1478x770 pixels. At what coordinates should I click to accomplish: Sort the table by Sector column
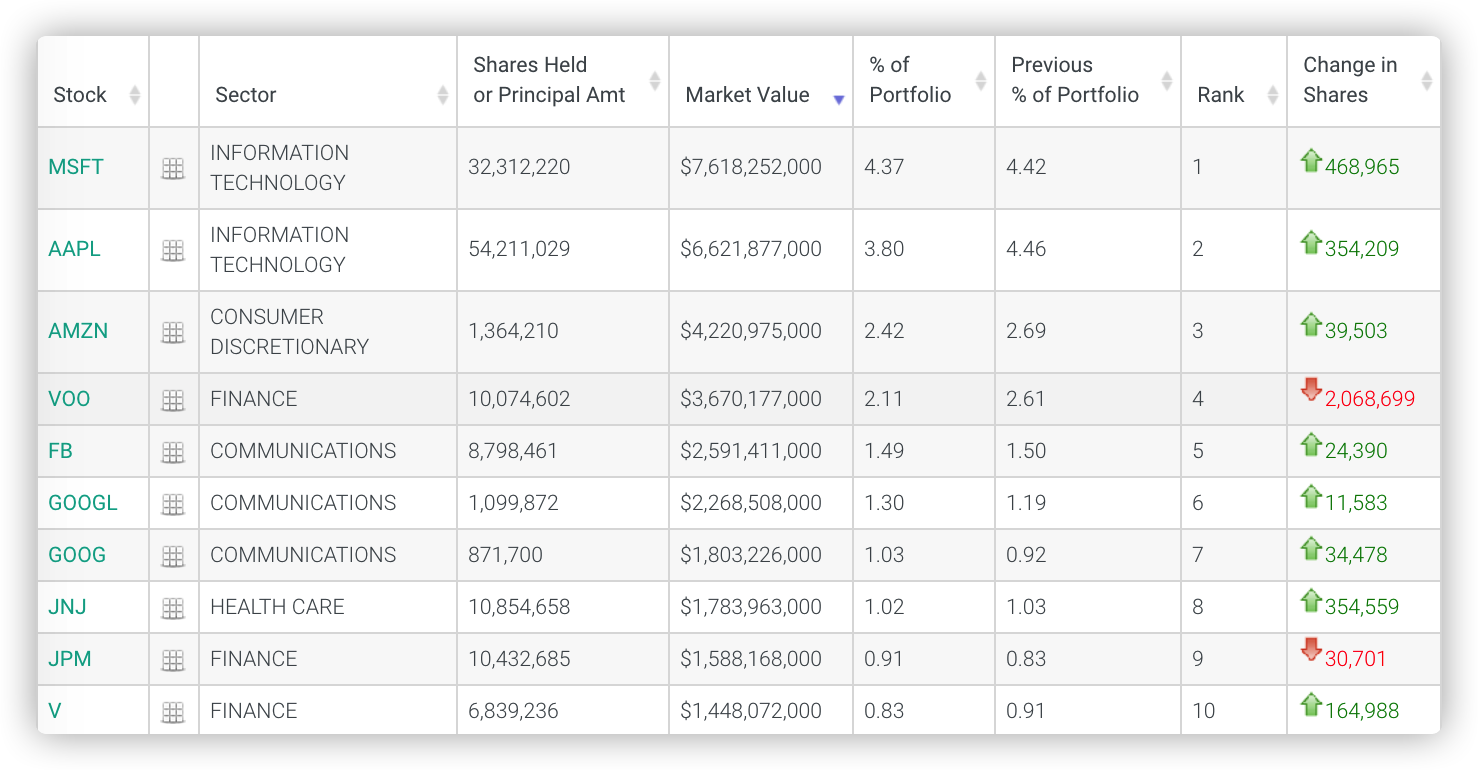pos(328,82)
